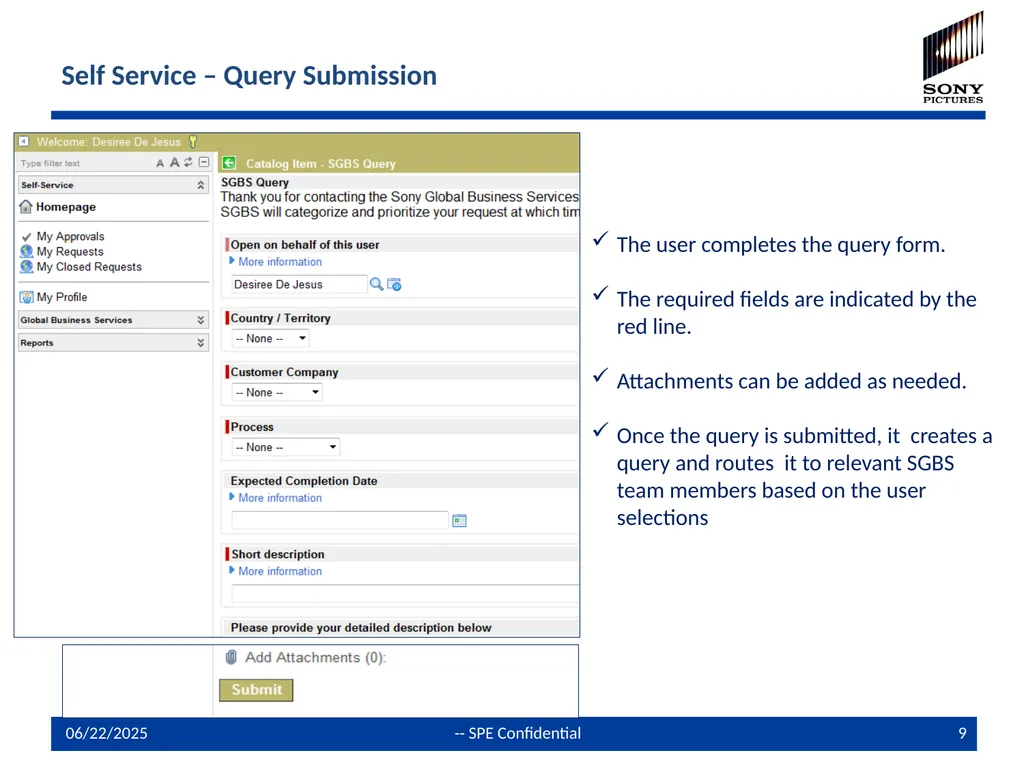Click the Short description input field
This screenshot has height=768, width=1024.
pos(405,594)
